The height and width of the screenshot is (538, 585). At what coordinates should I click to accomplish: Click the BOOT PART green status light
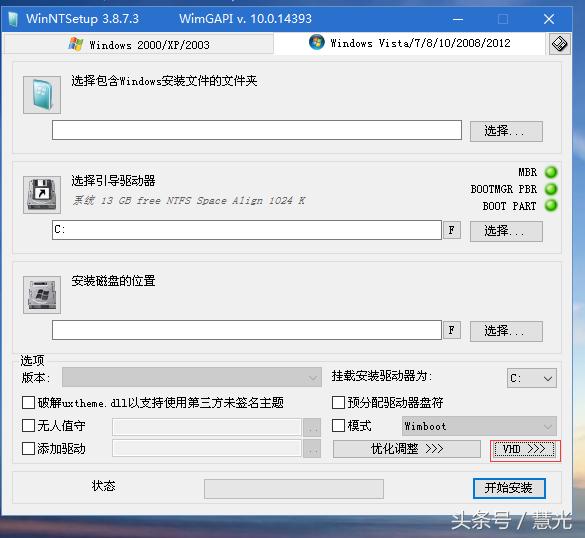click(551, 205)
